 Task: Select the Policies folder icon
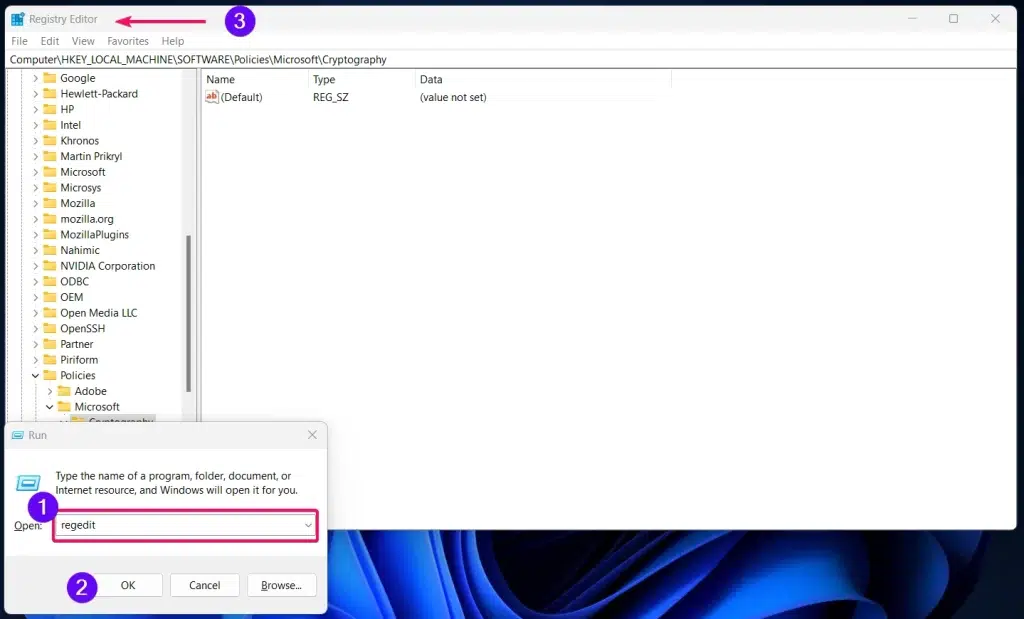(50, 375)
